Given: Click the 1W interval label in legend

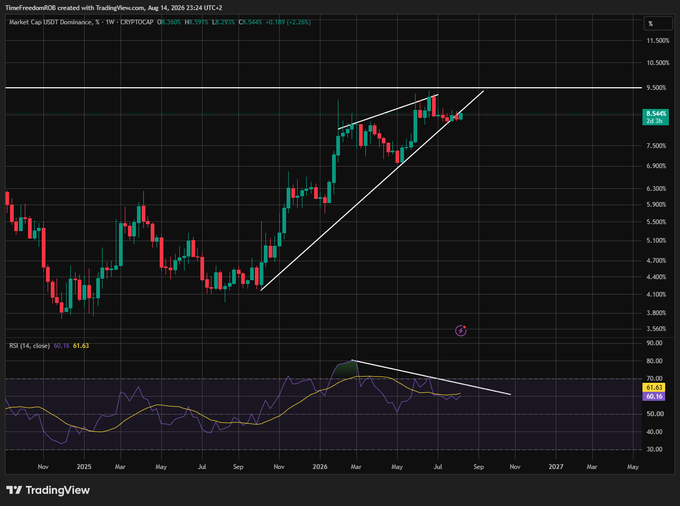Looking at the screenshot, I should (110, 22).
